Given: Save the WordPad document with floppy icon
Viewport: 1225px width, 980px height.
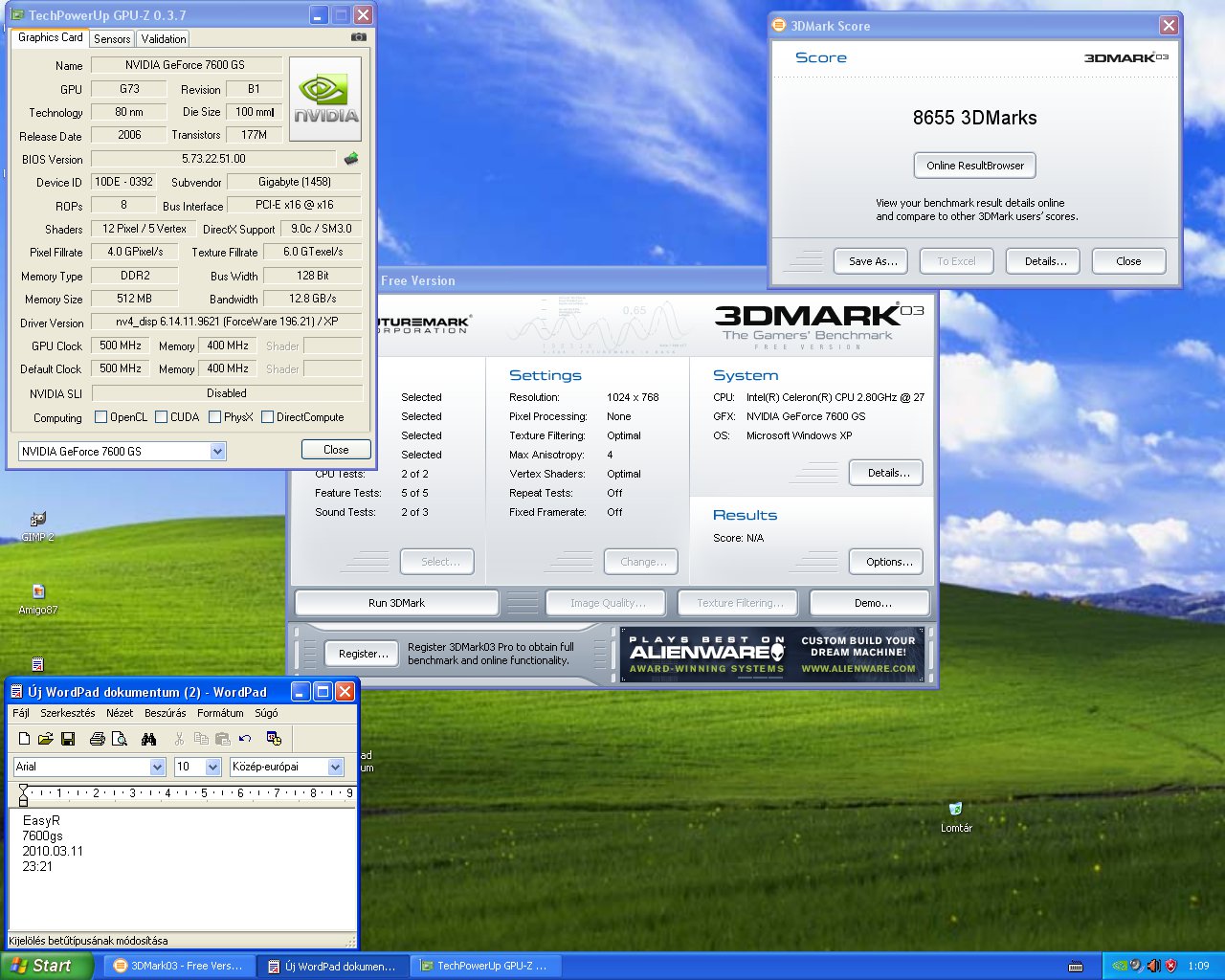Looking at the screenshot, I should point(67,739).
